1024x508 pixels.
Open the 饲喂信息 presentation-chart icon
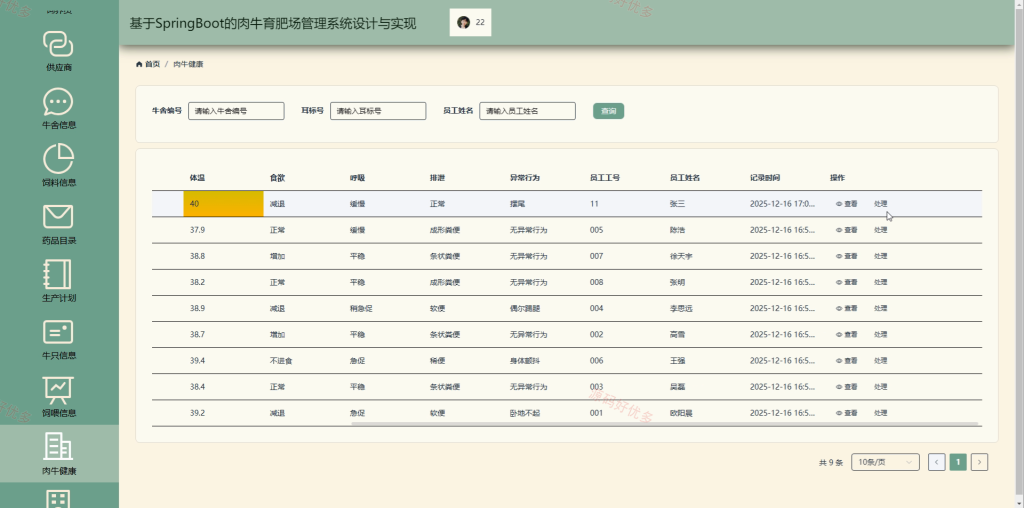(58, 390)
